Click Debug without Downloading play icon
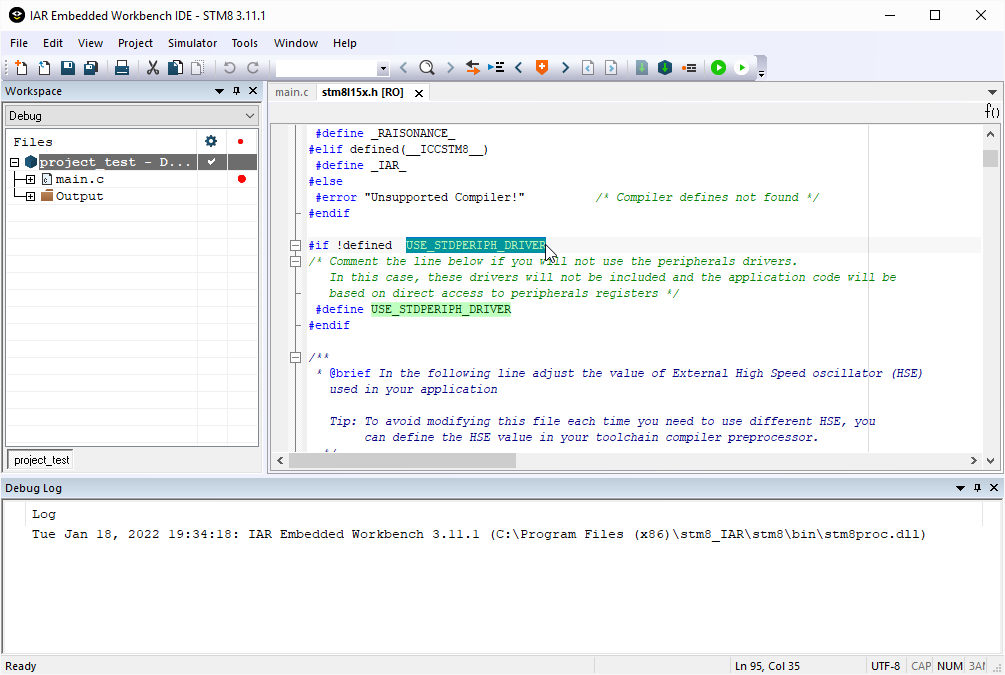The width and height of the screenshot is (1005, 675). [x=742, y=67]
